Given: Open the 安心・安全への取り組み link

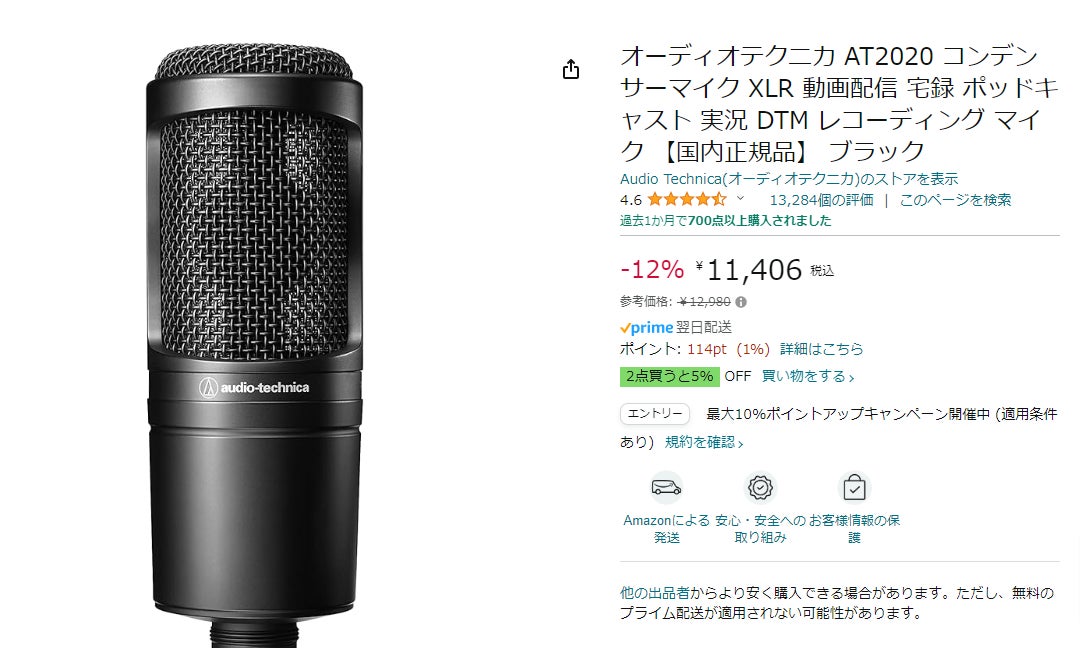Looking at the screenshot, I should pyautogui.click(x=760, y=529).
